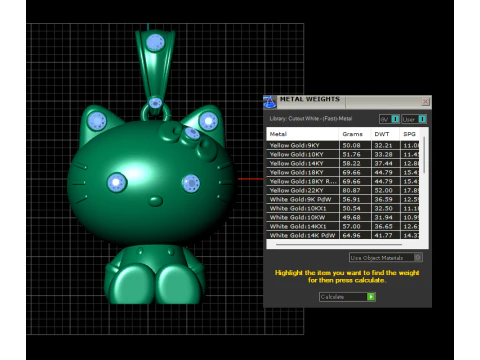Image resolution: width=480 pixels, height=360 pixels.
Task: Click the SPG column header
Action: pos(410,134)
